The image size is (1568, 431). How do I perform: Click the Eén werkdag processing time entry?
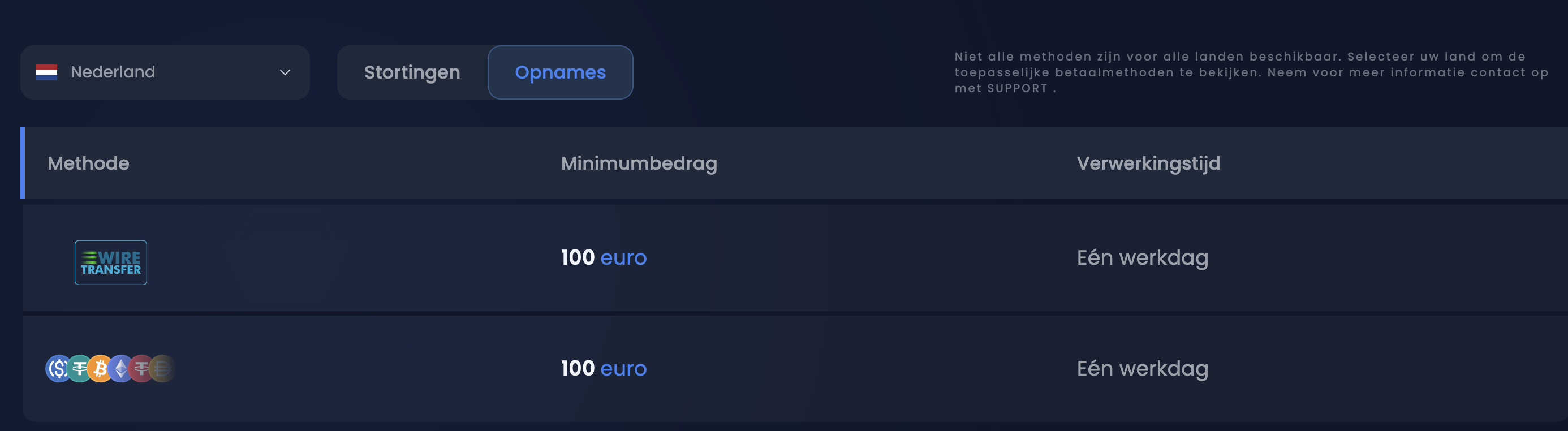pos(1141,257)
